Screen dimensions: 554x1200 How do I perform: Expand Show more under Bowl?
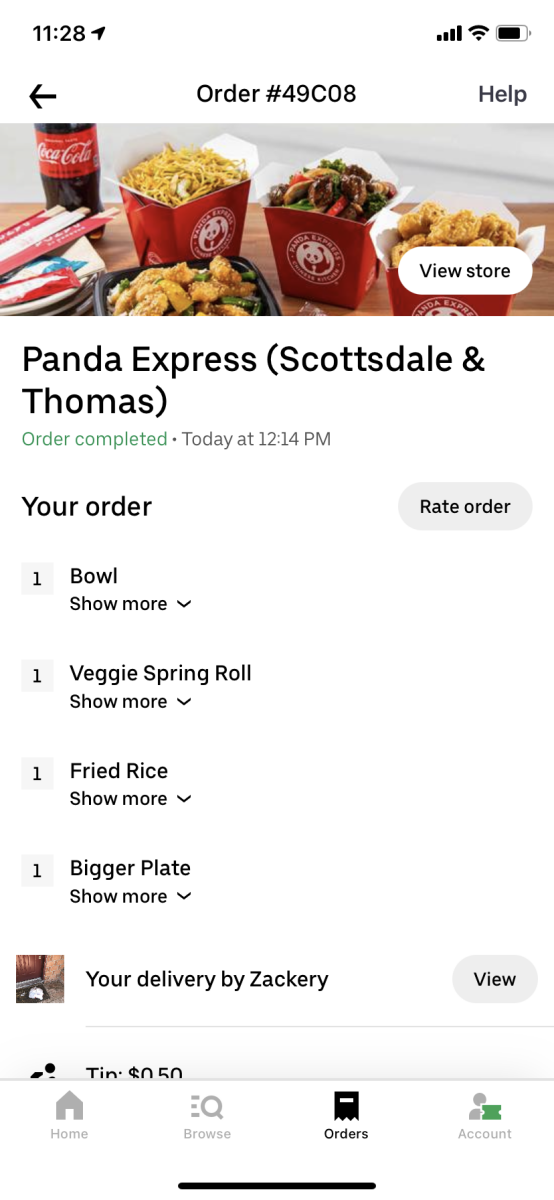pyautogui.click(x=130, y=604)
